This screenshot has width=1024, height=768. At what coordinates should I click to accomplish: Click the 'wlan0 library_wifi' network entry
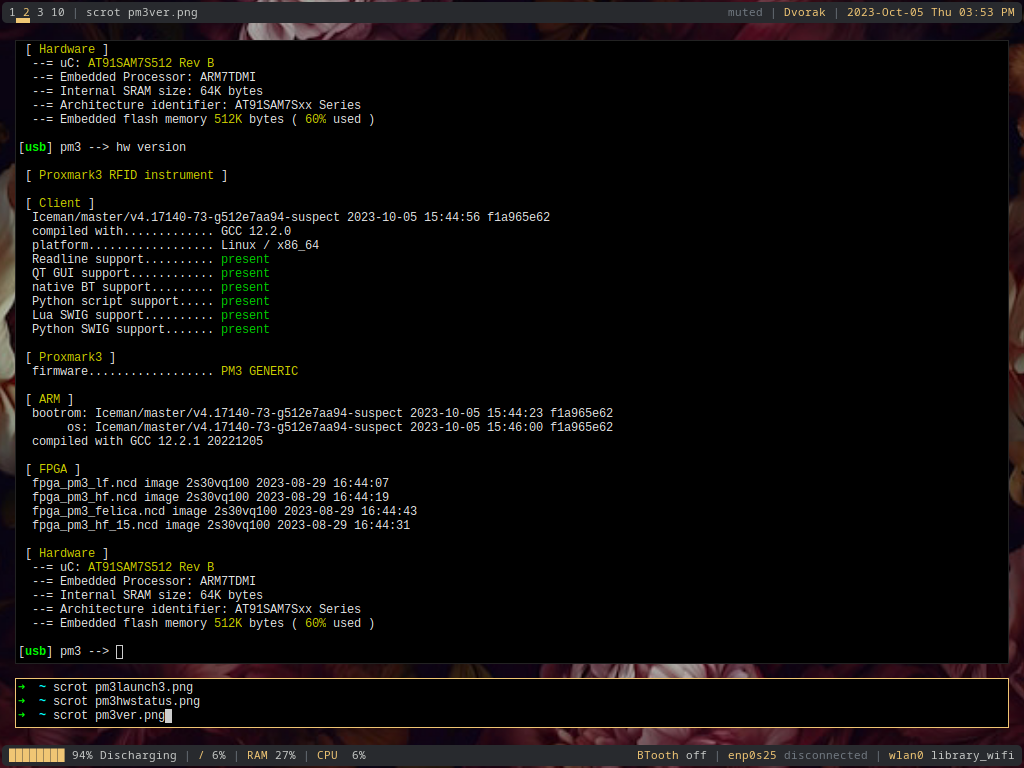pyautogui.click(x=952, y=756)
